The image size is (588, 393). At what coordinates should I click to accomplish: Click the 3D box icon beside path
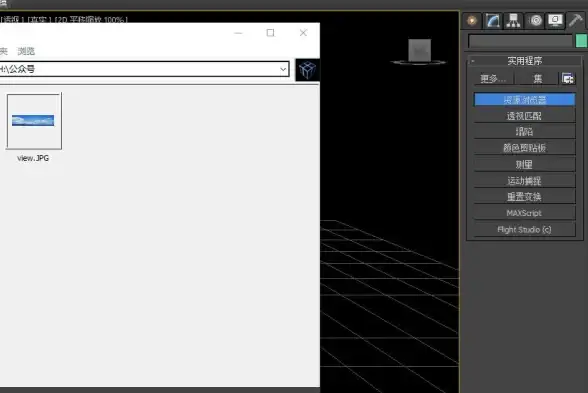[308, 70]
